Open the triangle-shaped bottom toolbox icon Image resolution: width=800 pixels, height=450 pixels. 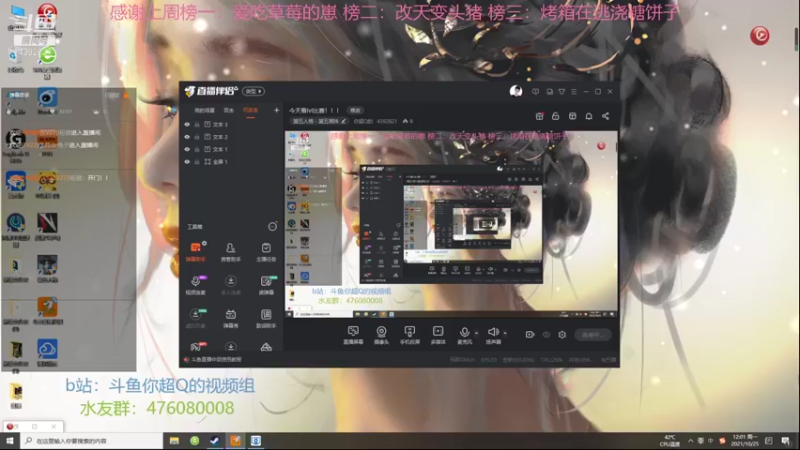click(266, 347)
